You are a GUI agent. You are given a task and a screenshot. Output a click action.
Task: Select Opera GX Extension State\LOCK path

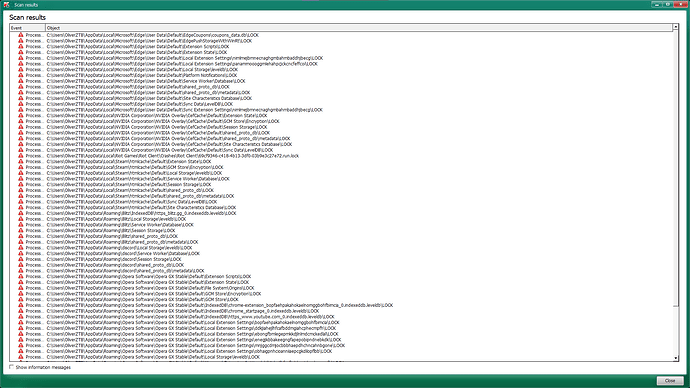click(x=148, y=282)
